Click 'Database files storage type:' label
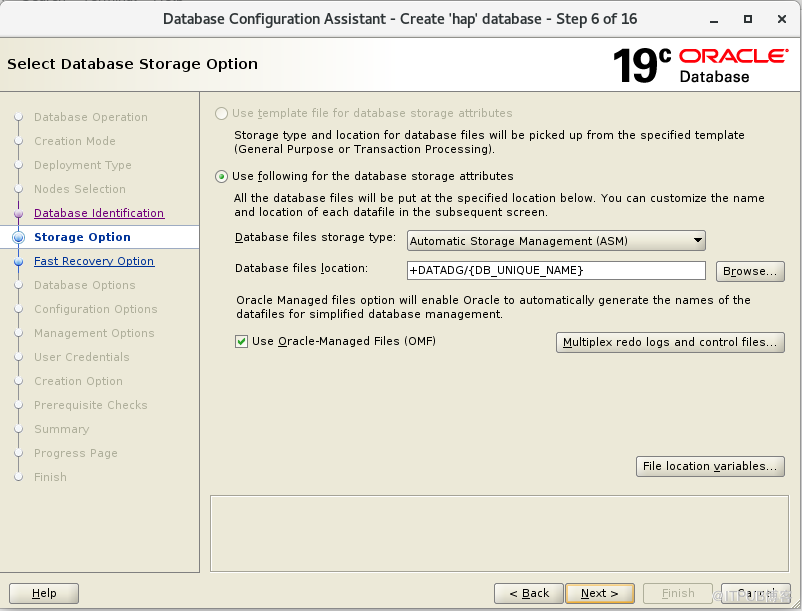 tap(315, 237)
